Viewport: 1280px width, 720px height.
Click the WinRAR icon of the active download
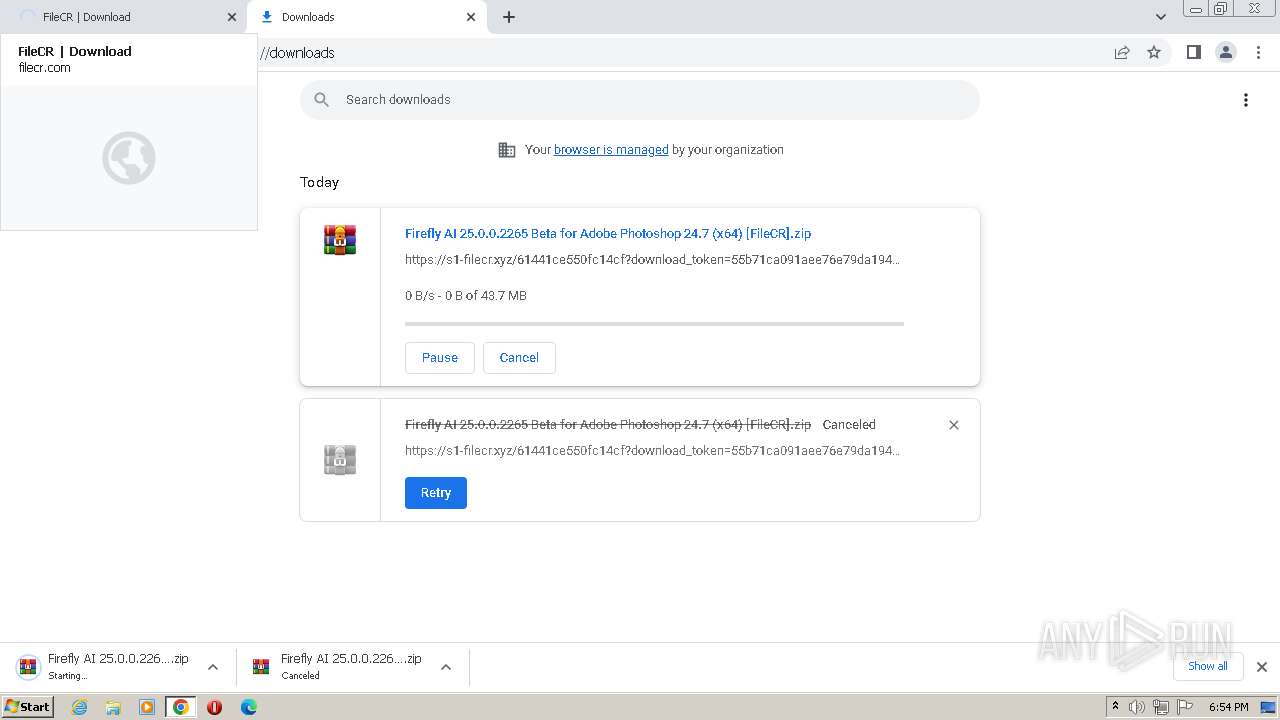(340, 240)
